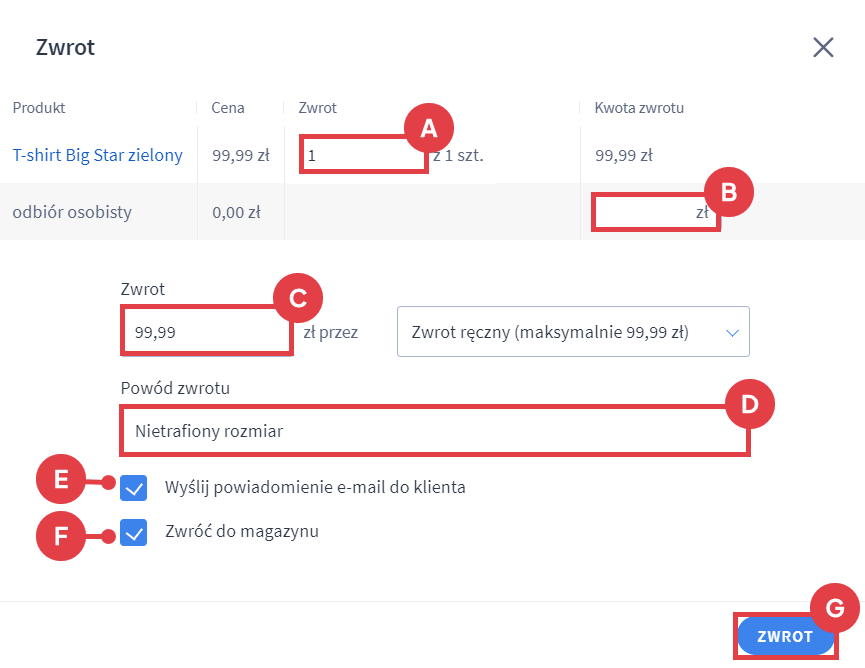This screenshot has width=865, height=668.
Task: Select the odbiór osobisty row label
Action: [72, 212]
